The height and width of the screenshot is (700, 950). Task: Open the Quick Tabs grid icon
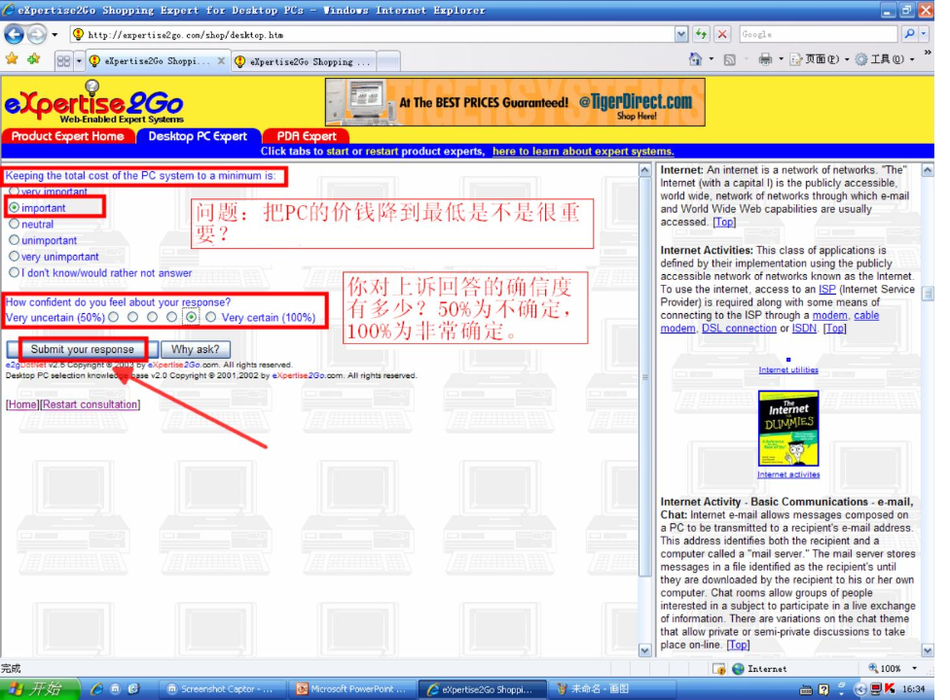tap(64, 61)
